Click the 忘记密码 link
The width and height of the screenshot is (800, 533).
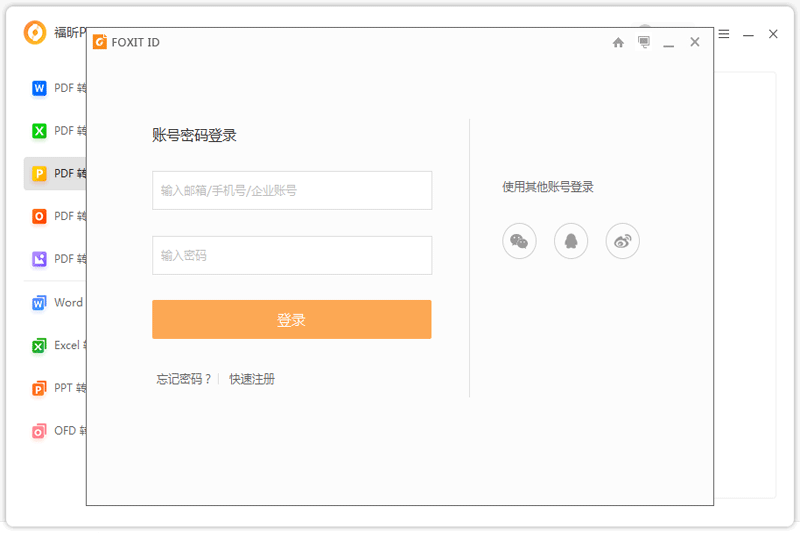click(183, 379)
